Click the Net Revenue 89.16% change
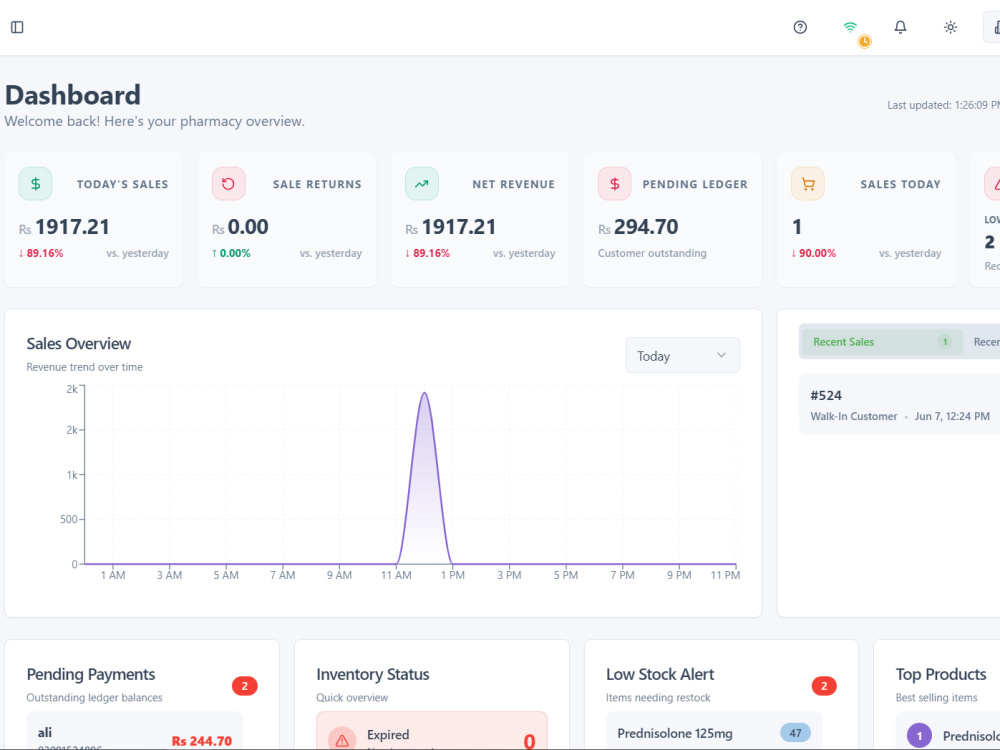 (427, 253)
